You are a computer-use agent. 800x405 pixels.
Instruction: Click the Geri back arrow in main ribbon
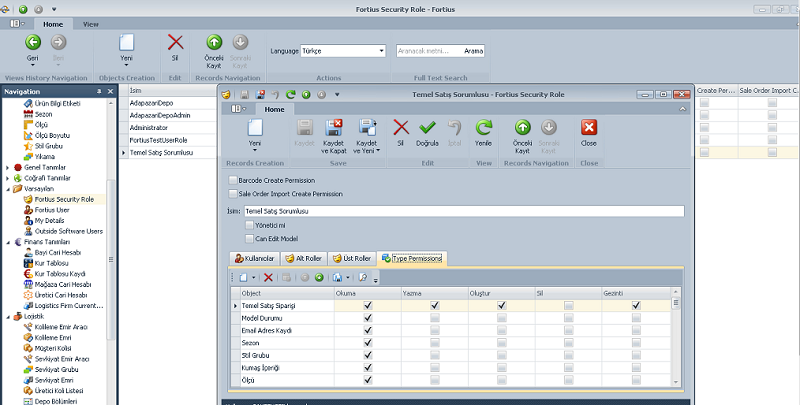[33, 42]
